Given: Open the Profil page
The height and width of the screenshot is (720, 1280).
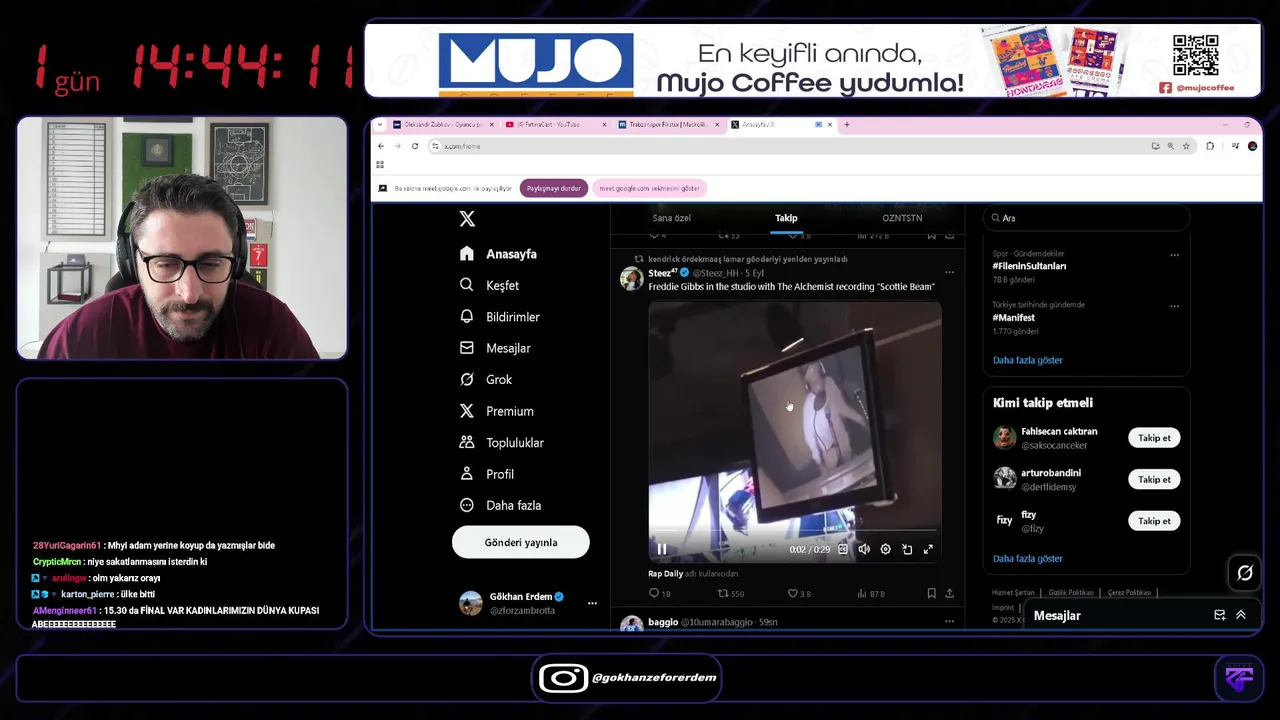Looking at the screenshot, I should coord(486,474).
